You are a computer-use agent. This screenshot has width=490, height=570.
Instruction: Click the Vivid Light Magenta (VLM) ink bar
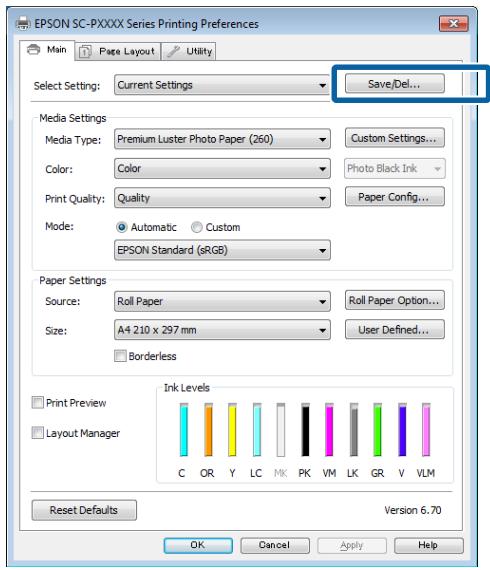tap(426, 429)
